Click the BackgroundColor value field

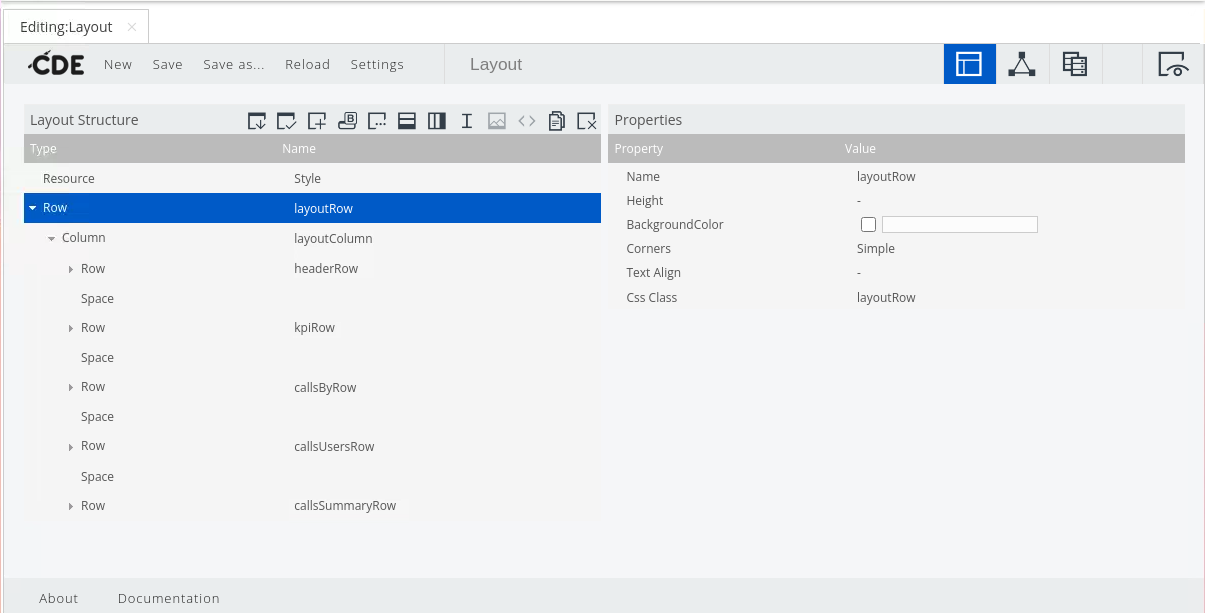pos(959,225)
